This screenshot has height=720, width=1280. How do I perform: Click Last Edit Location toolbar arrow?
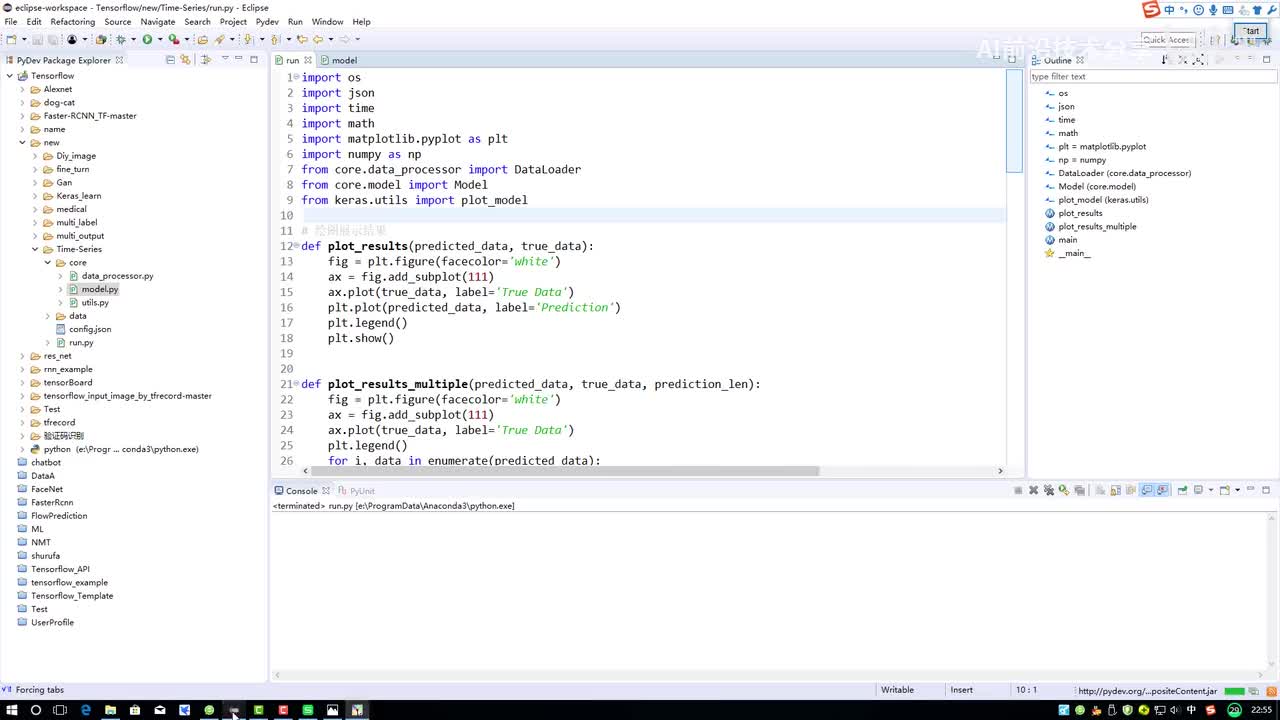click(301, 39)
